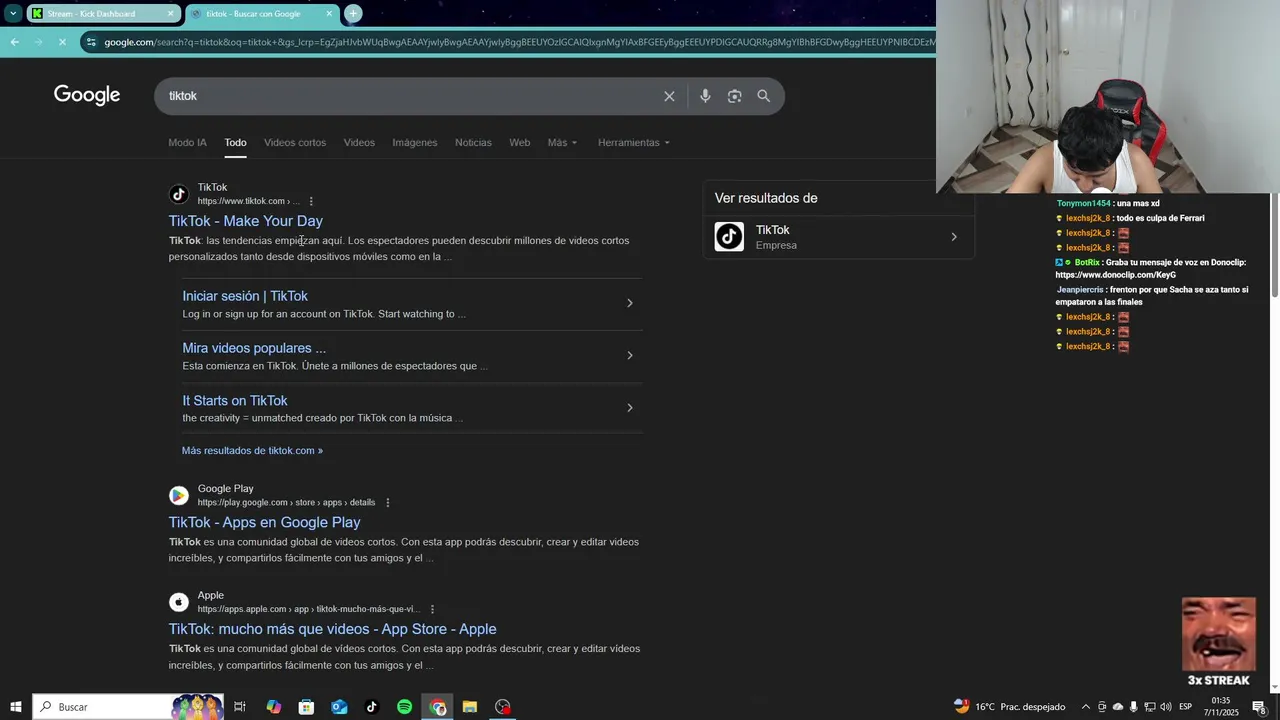This screenshot has width=1280, height=720.
Task: Open TikTok - Apps en Google Play result
Action: click(264, 522)
